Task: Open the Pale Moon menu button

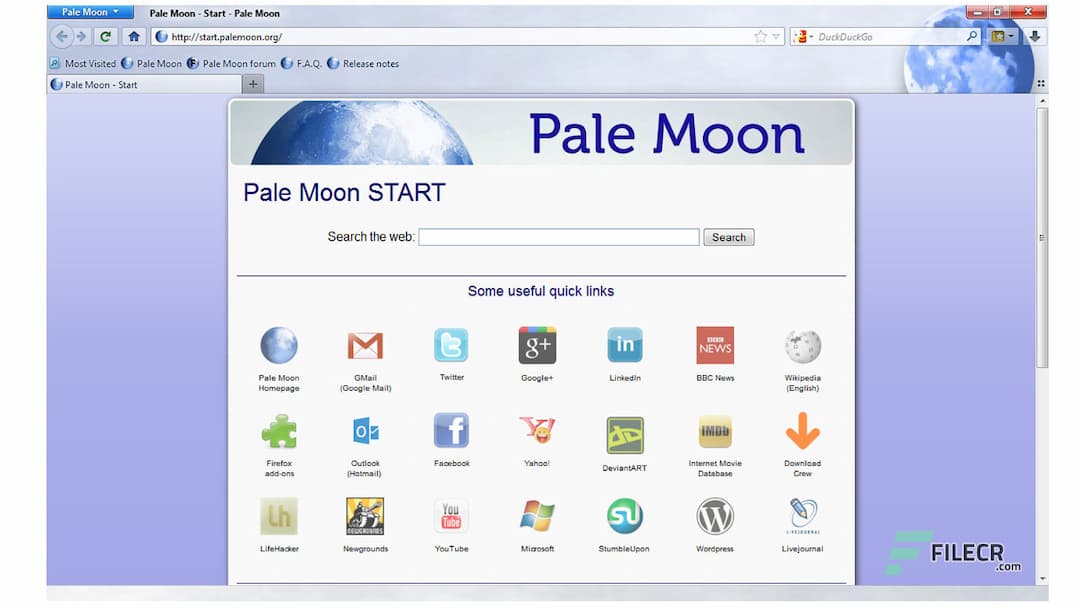Action: pyautogui.click(x=89, y=12)
